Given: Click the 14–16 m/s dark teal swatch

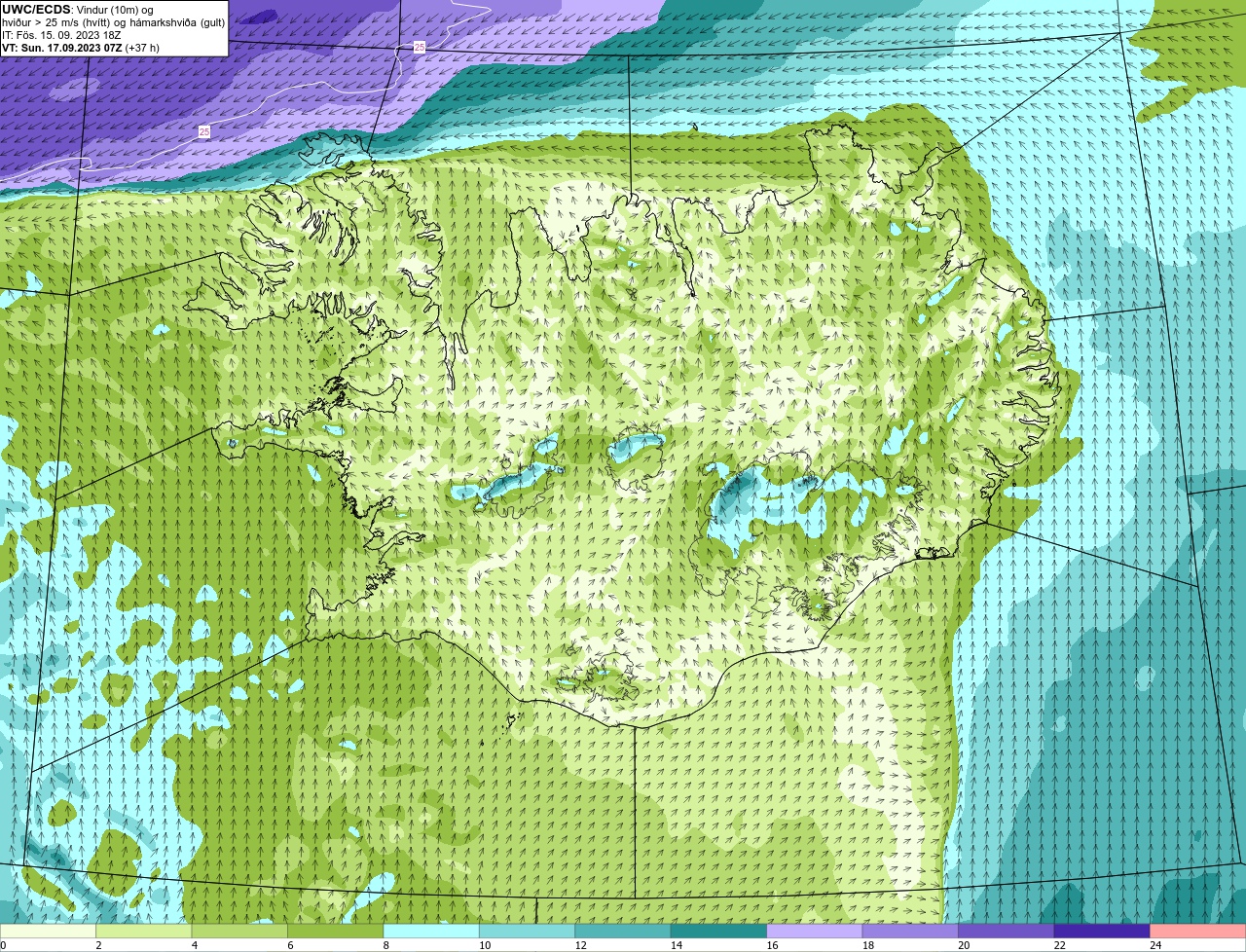Looking at the screenshot, I should (x=719, y=932).
